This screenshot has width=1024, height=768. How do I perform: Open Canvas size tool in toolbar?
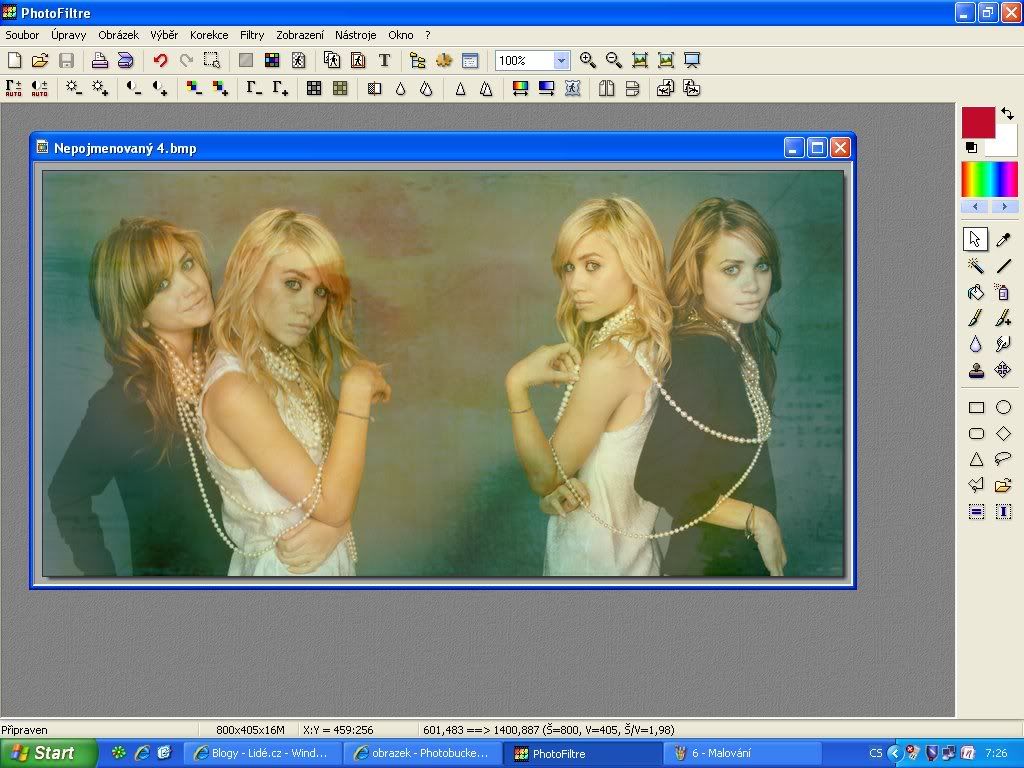358,61
